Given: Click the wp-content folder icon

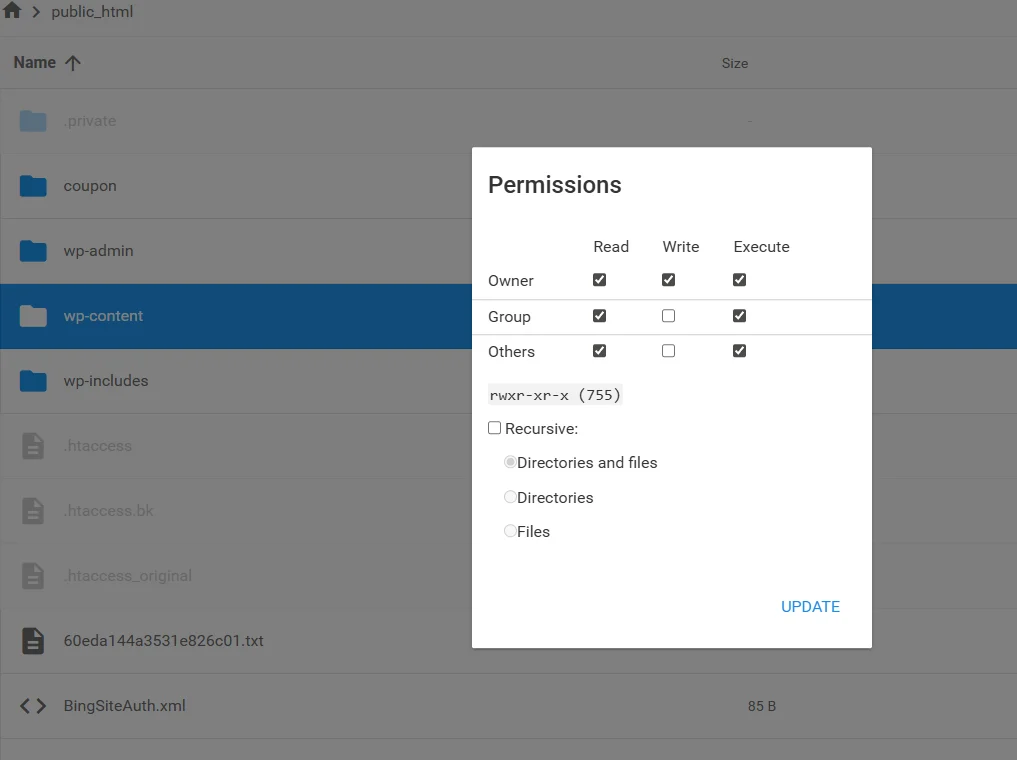Looking at the screenshot, I should (x=33, y=316).
